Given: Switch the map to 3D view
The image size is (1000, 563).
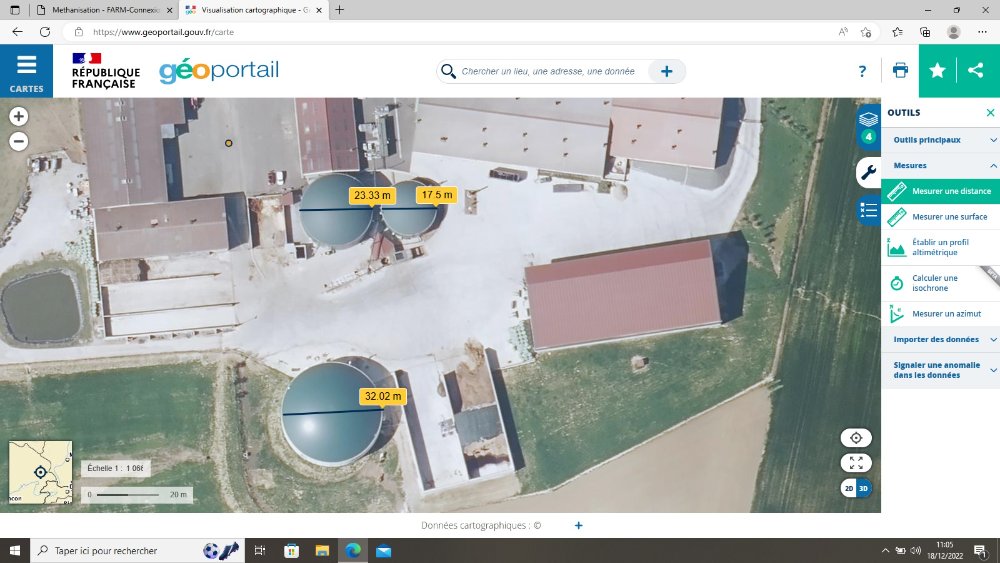Looking at the screenshot, I should tap(864, 488).
